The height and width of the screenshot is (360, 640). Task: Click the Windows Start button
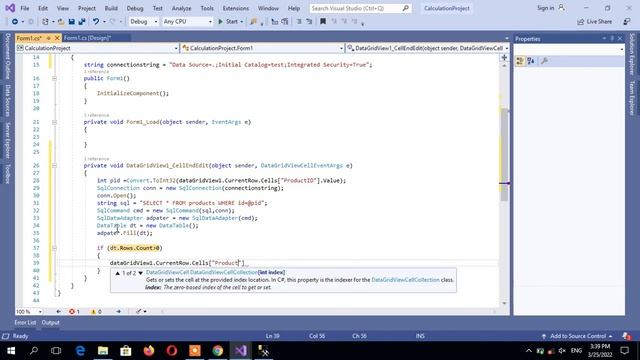click(11, 351)
